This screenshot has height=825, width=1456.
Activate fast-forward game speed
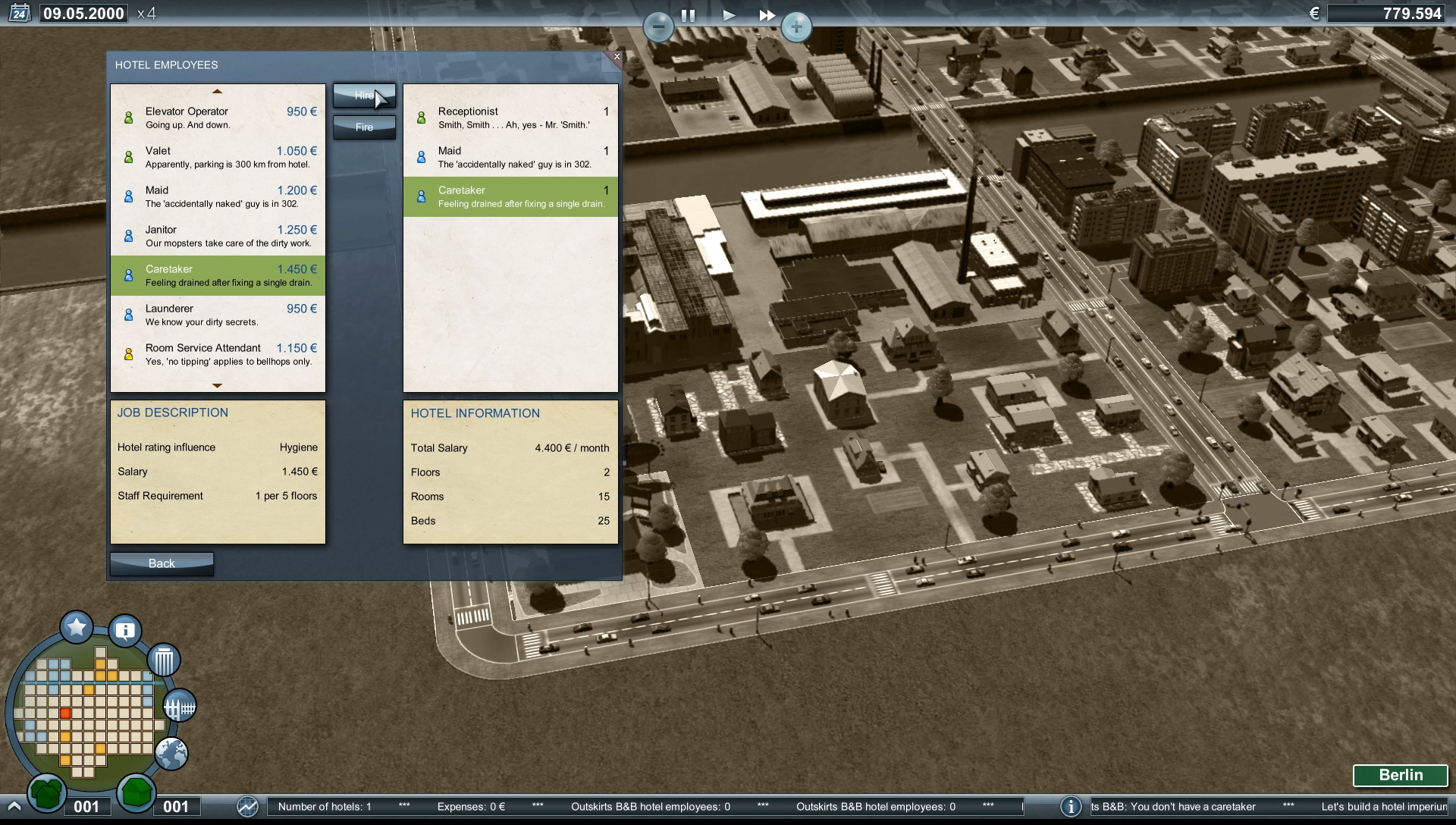pyautogui.click(x=767, y=14)
